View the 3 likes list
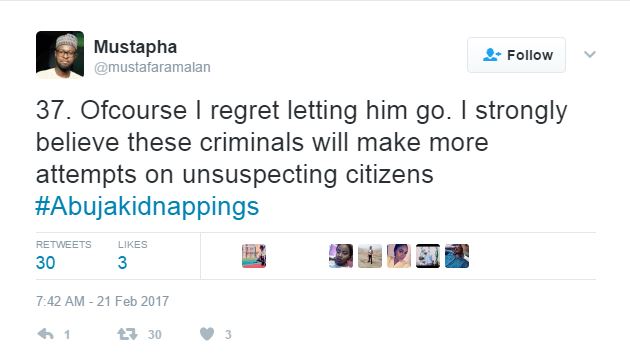This screenshot has height=360, width=630. (133, 256)
